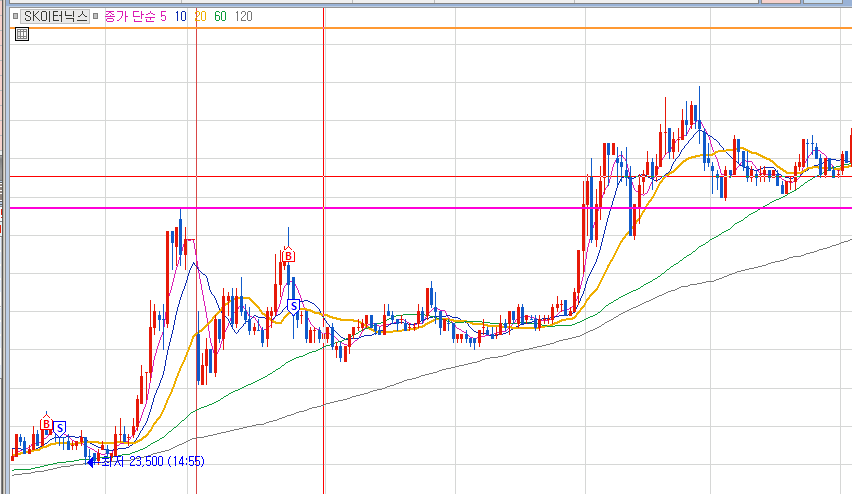Screen dimensions: 852x494
Task: Click the red B buy marker near chart bottom-left
Action: coord(46,423)
